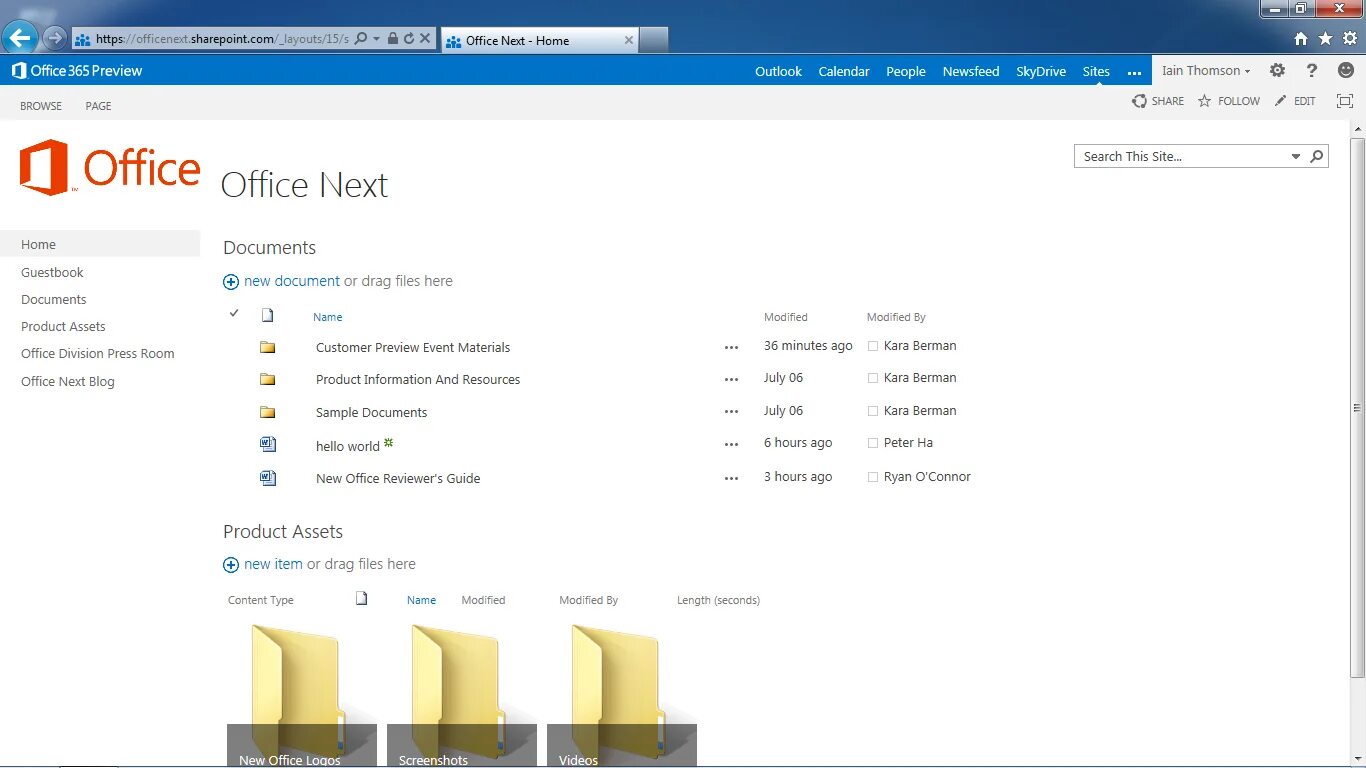The width and height of the screenshot is (1366, 768).
Task: Open Outlook in top navigation
Action: point(778,71)
